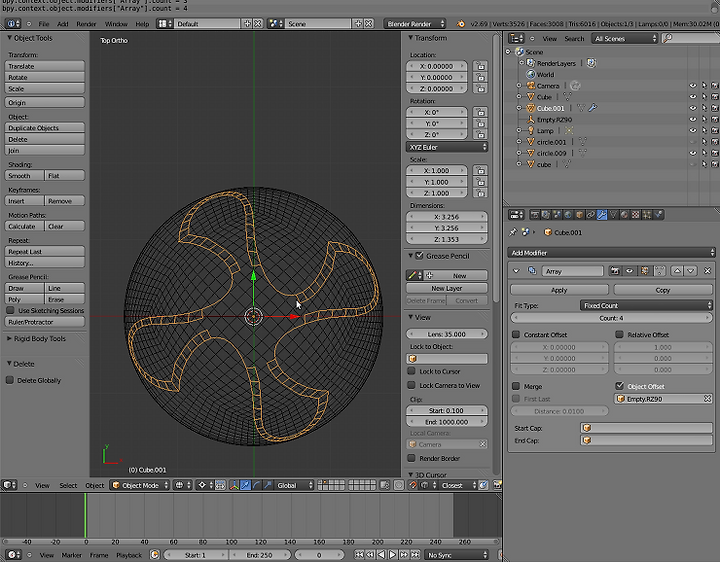Click the Count: 4 slider field
720x562 pixels.
pyautogui.click(x=612, y=318)
